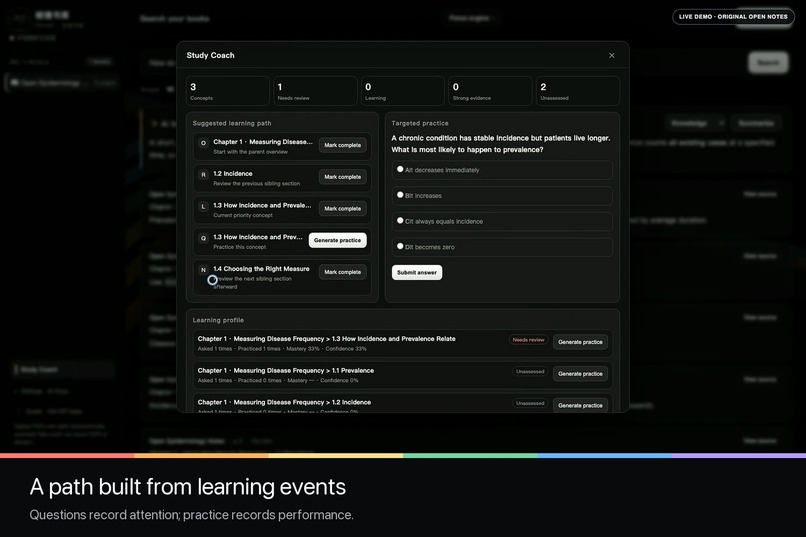The height and width of the screenshot is (537, 806).
Task: Click the O badge beside Chapter 1 Measuring Disease
Action: click(203, 143)
